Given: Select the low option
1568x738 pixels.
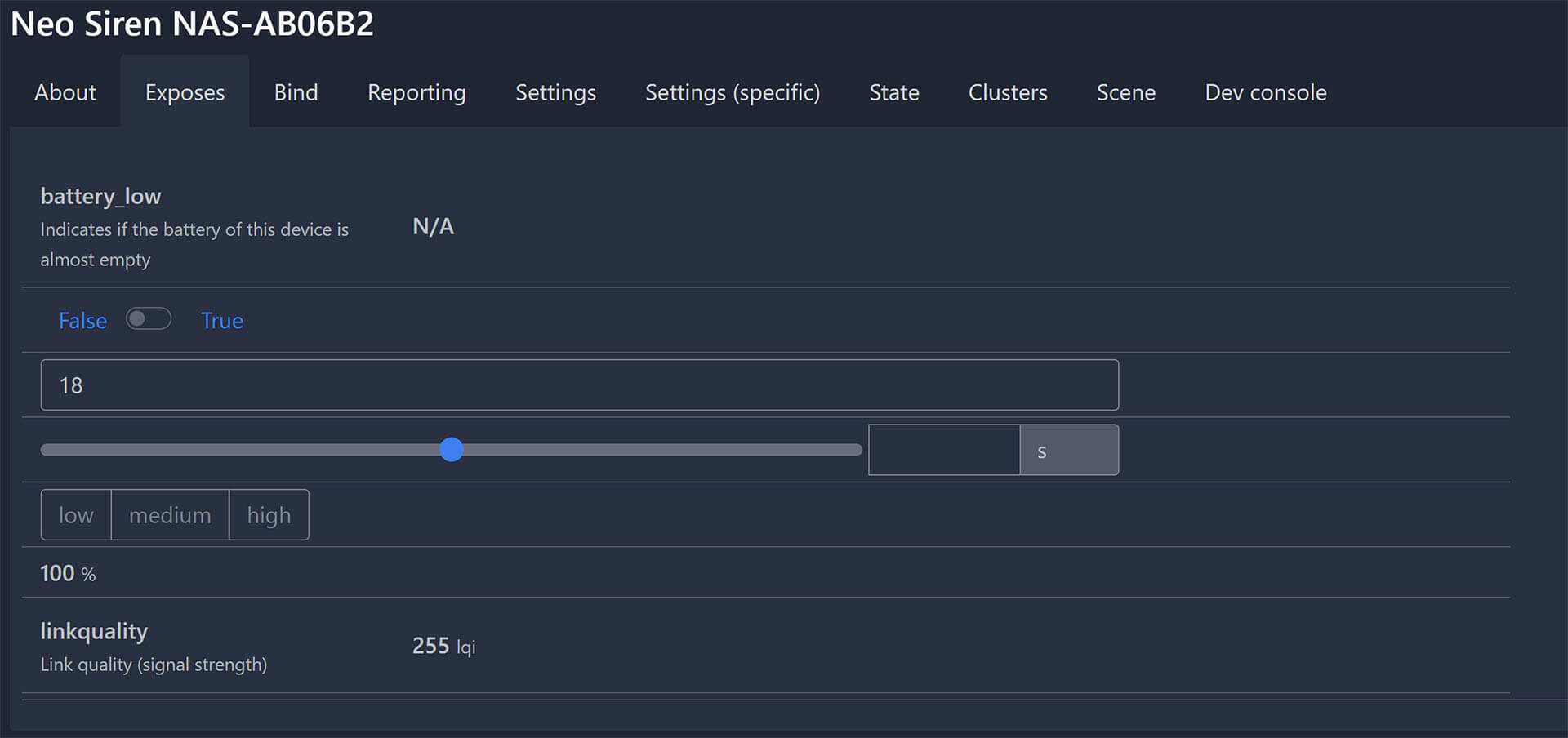Looking at the screenshot, I should pyautogui.click(x=76, y=515).
